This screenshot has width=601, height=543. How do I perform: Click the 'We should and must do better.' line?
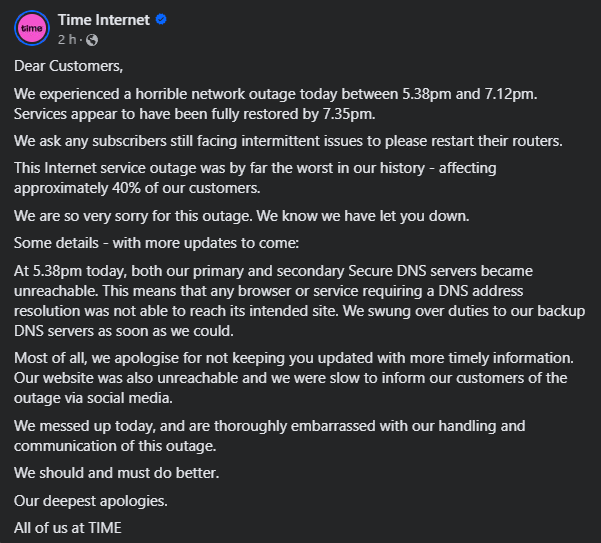(117, 473)
